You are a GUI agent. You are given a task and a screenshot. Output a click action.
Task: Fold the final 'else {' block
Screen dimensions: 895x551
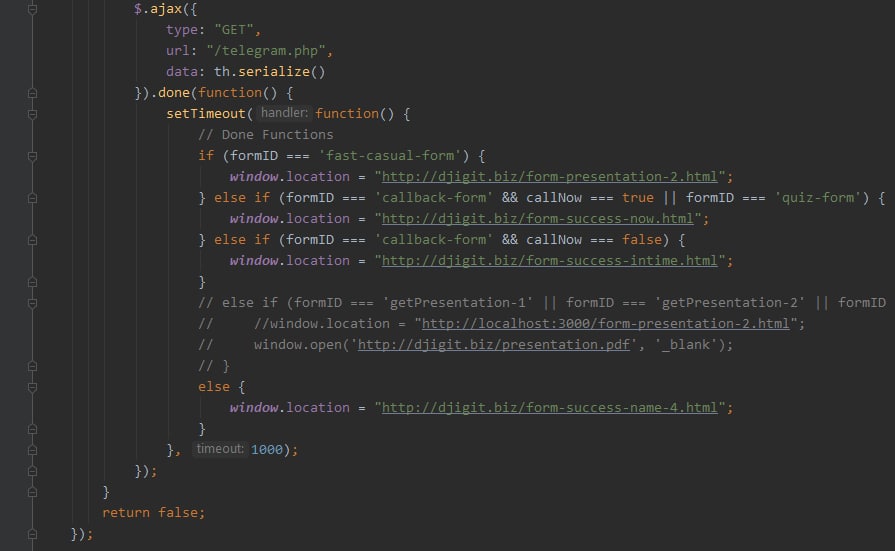pyautogui.click(x=33, y=387)
